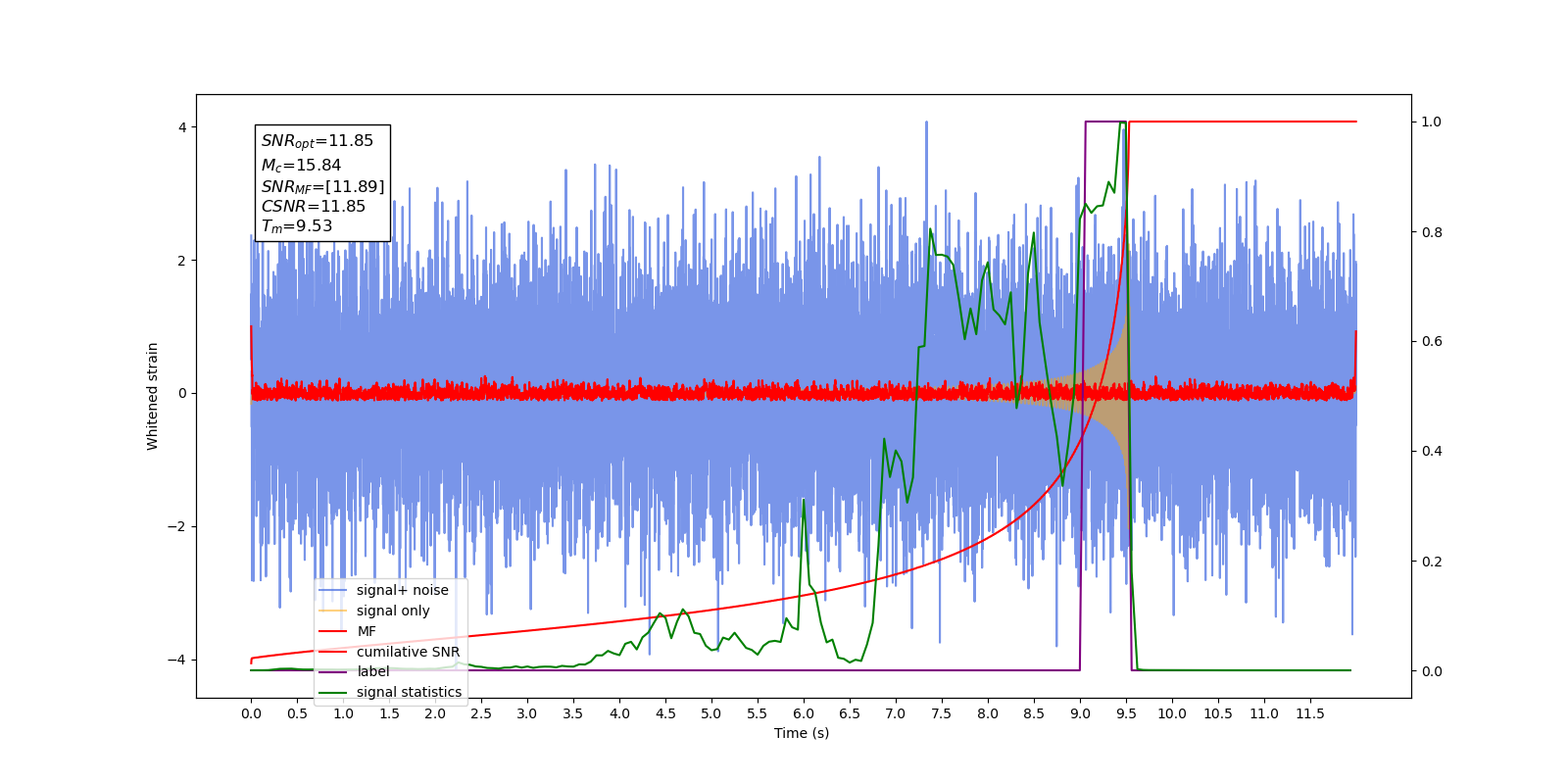Click the right y-axis tick label 0.2
The image size is (1568, 784).
coord(1432,562)
